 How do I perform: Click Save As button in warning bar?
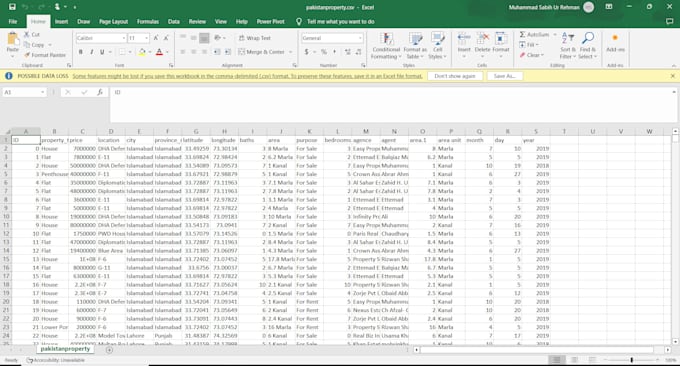[x=504, y=76]
